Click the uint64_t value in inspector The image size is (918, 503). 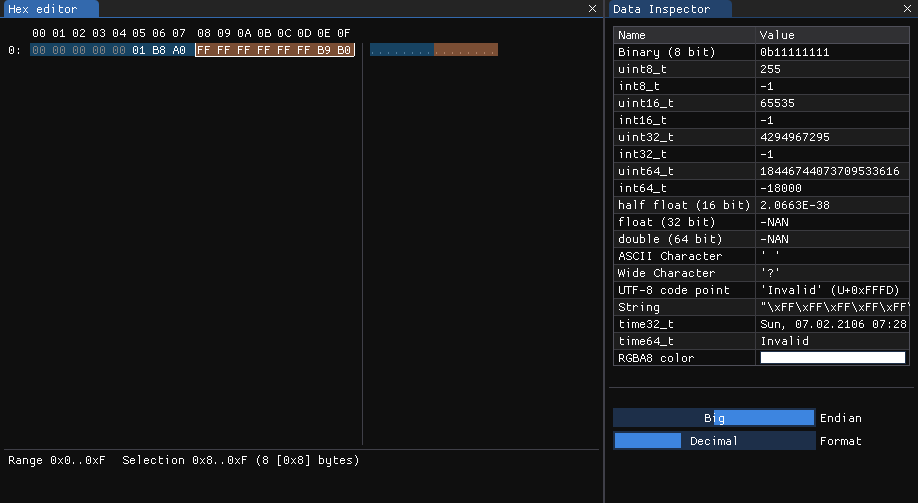(829, 171)
